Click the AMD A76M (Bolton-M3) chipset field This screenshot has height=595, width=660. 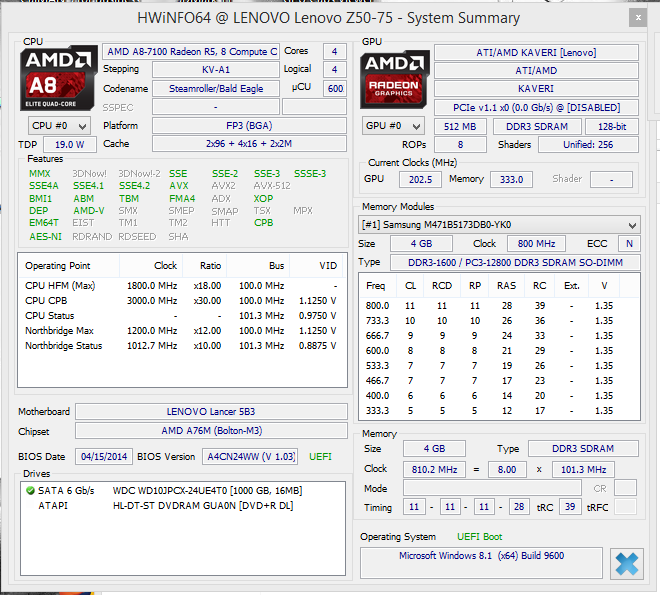click(211, 431)
